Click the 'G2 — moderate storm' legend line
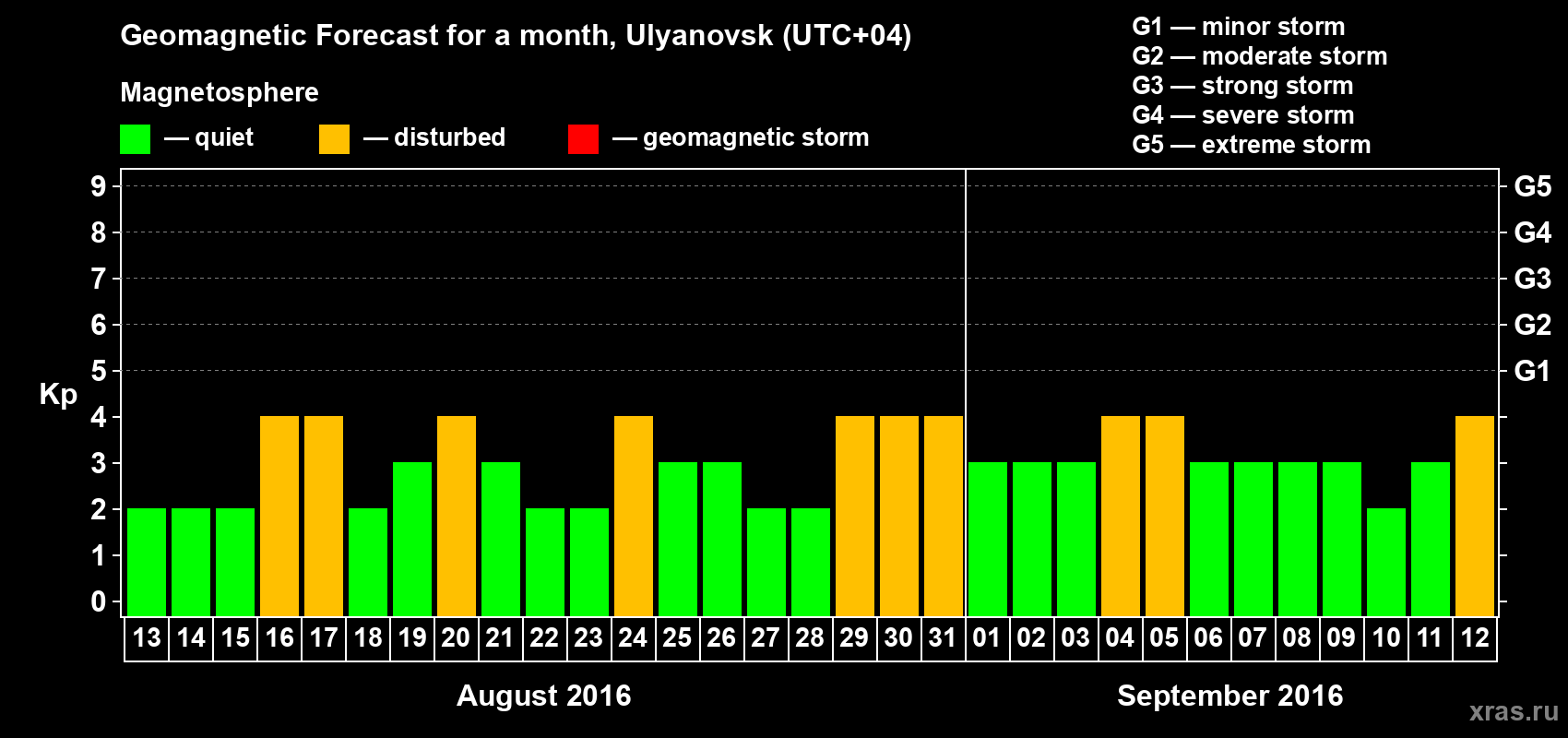This screenshot has width=1568, height=738. pyautogui.click(x=1260, y=56)
